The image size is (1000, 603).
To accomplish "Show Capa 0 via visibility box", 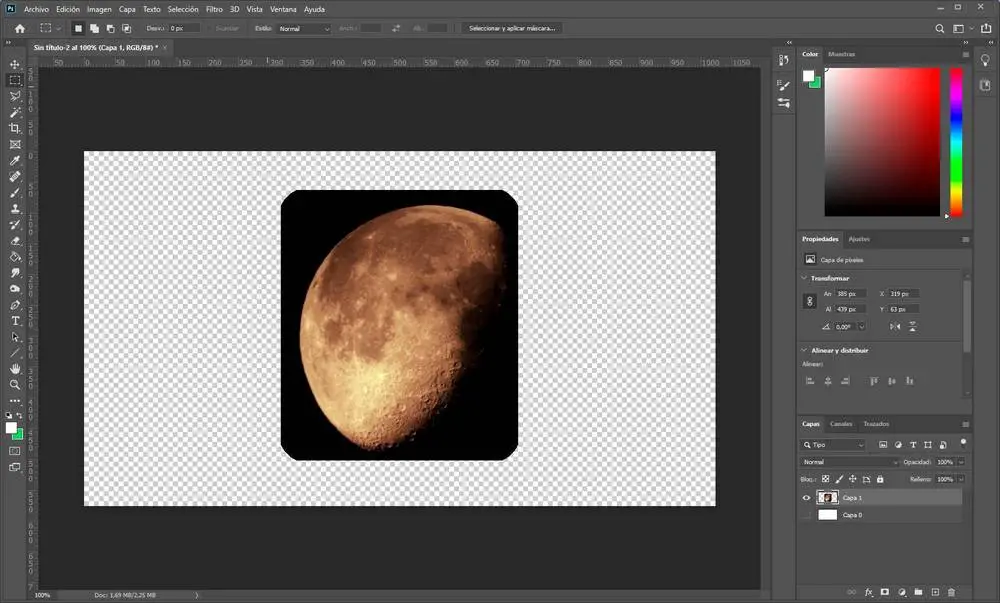I will point(807,515).
